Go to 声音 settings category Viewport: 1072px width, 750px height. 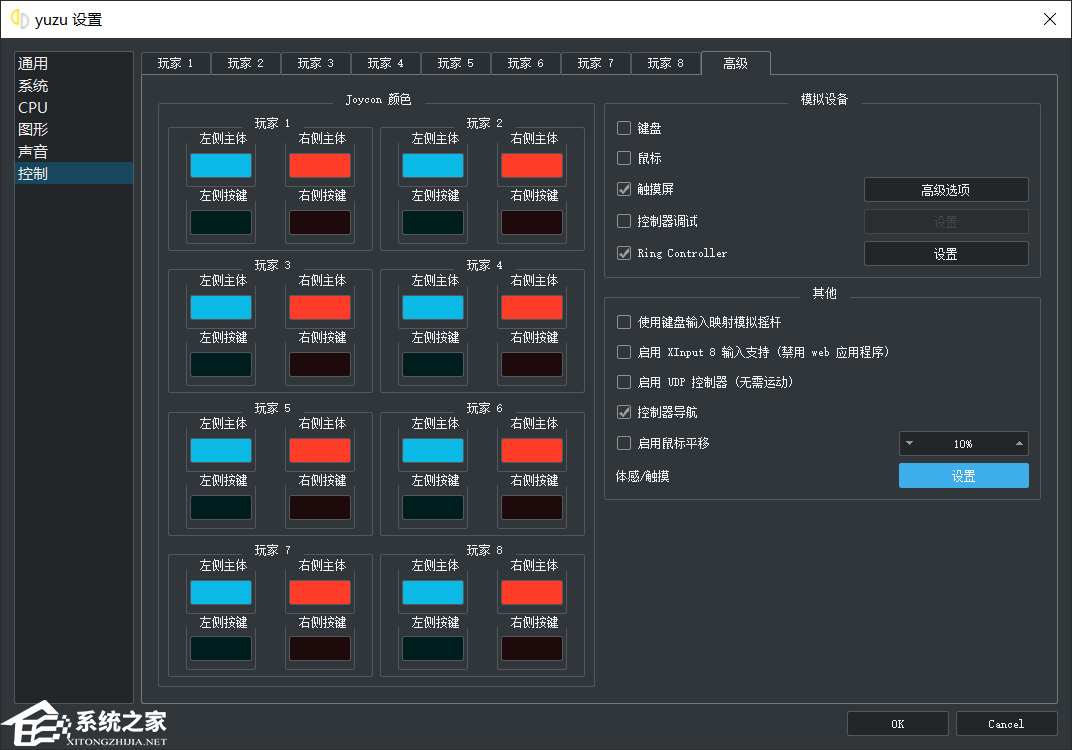[33, 151]
